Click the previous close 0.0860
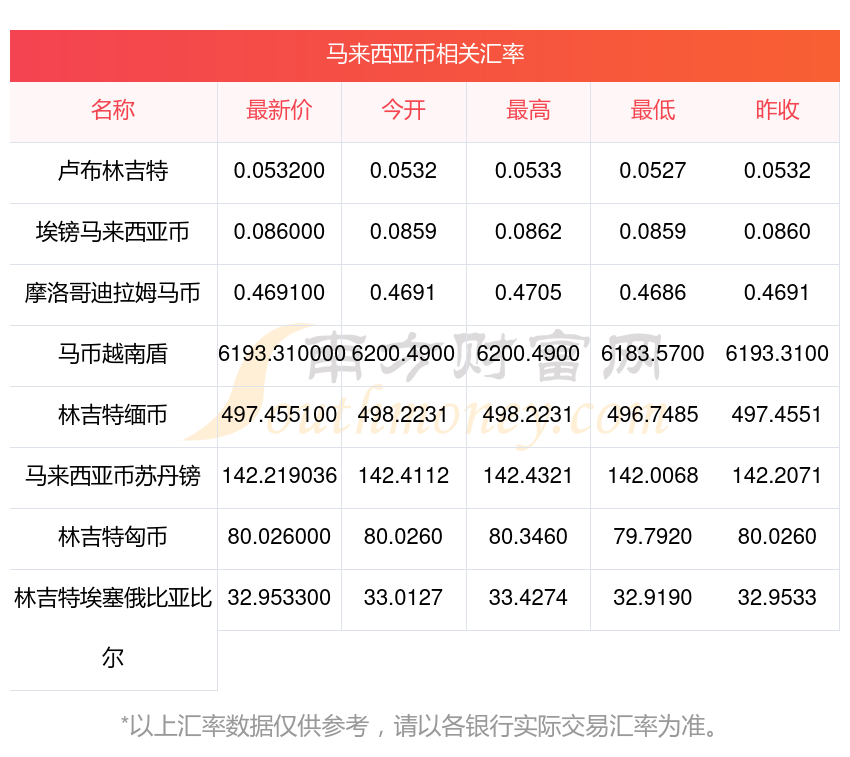 tap(777, 232)
